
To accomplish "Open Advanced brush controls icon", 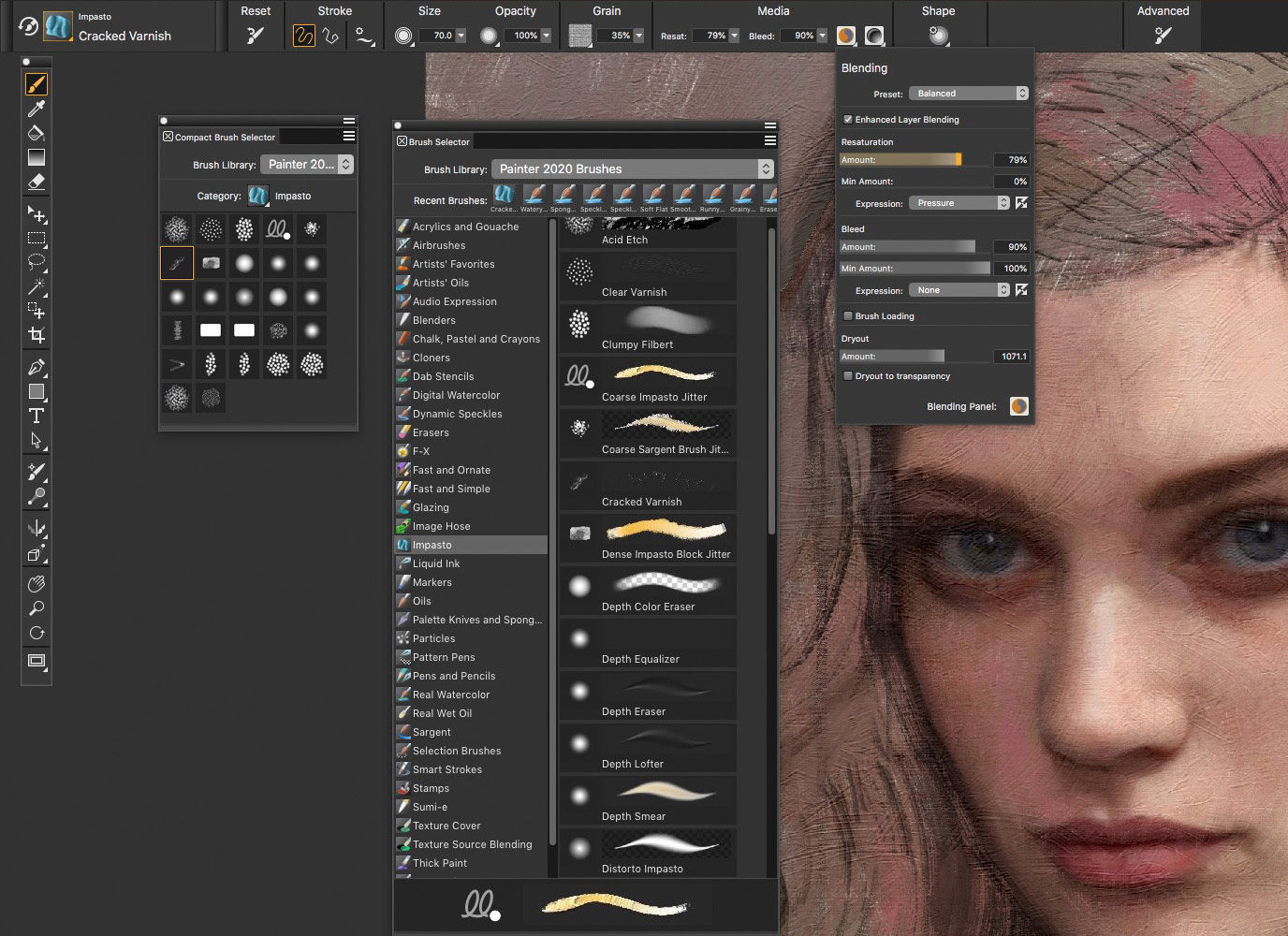I will coord(1163,36).
